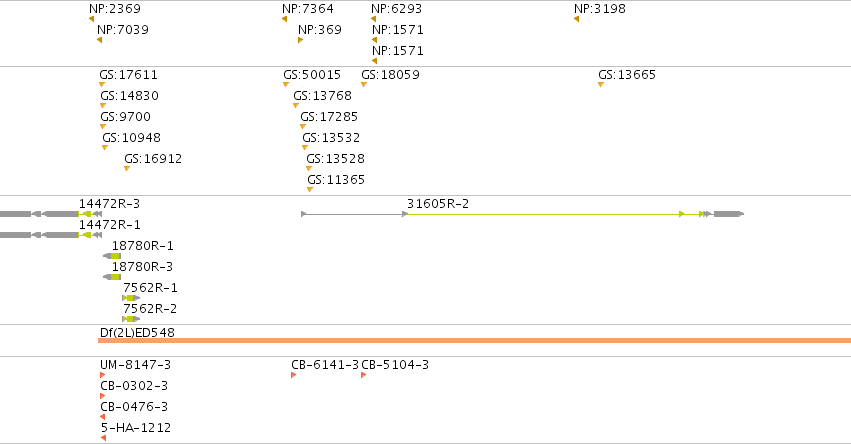Click the GS:11365 label text

[x=336, y=180]
